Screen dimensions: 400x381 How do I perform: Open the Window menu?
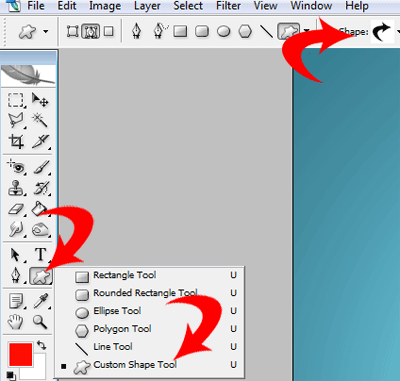click(x=311, y=6)
